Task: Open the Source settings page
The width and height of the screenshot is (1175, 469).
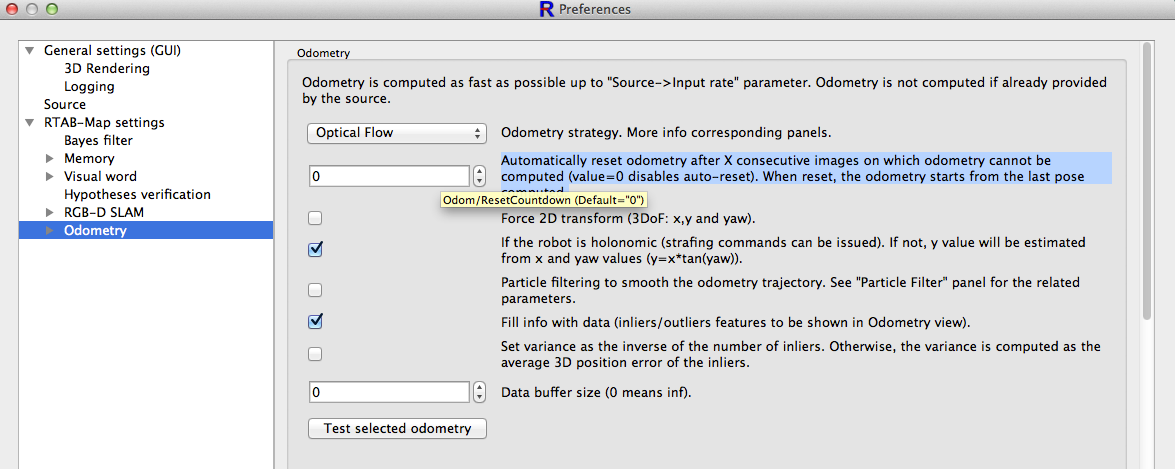Action: click(x=65, y=105)
